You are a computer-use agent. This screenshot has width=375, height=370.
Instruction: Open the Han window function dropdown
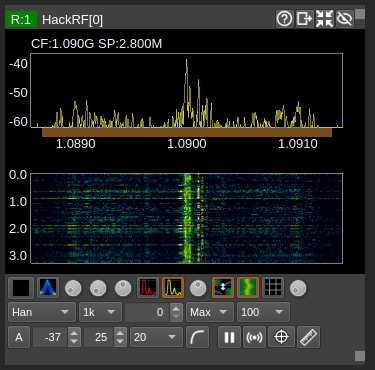pyautogui.click(x=42, y=312)
